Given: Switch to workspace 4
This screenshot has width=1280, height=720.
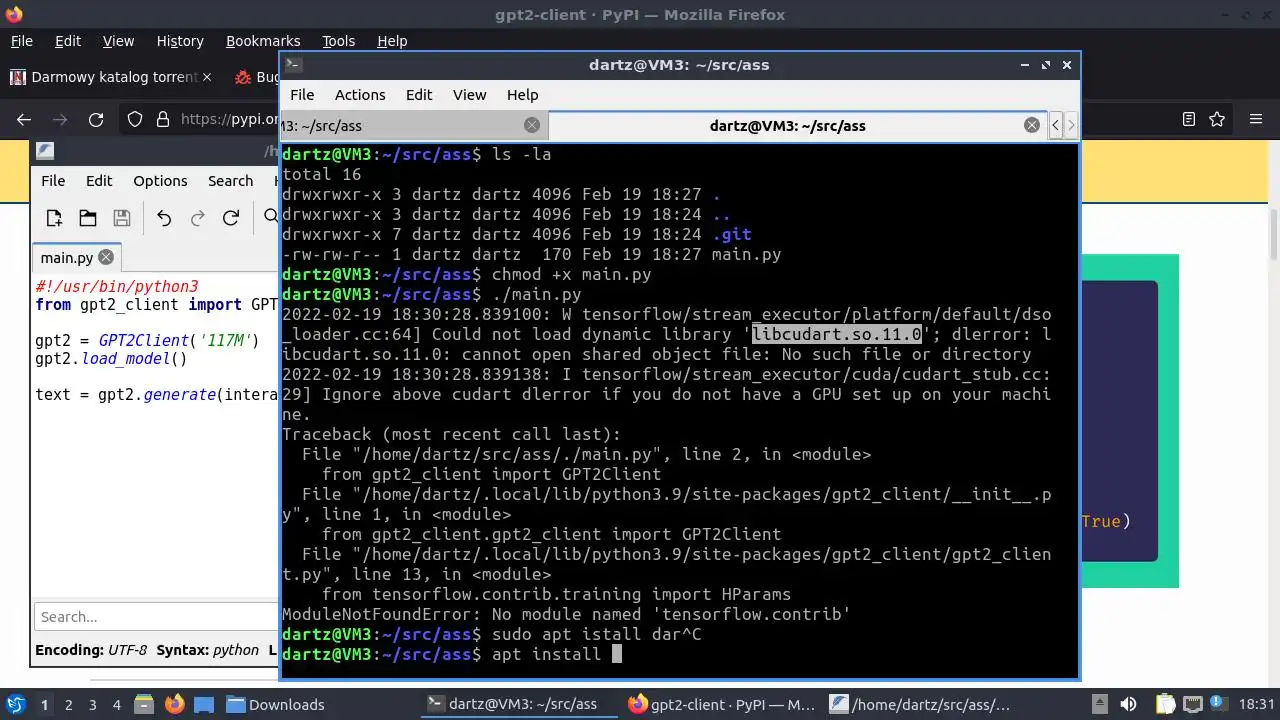Looking at the screenshot, I should click(x=117, y=704).
